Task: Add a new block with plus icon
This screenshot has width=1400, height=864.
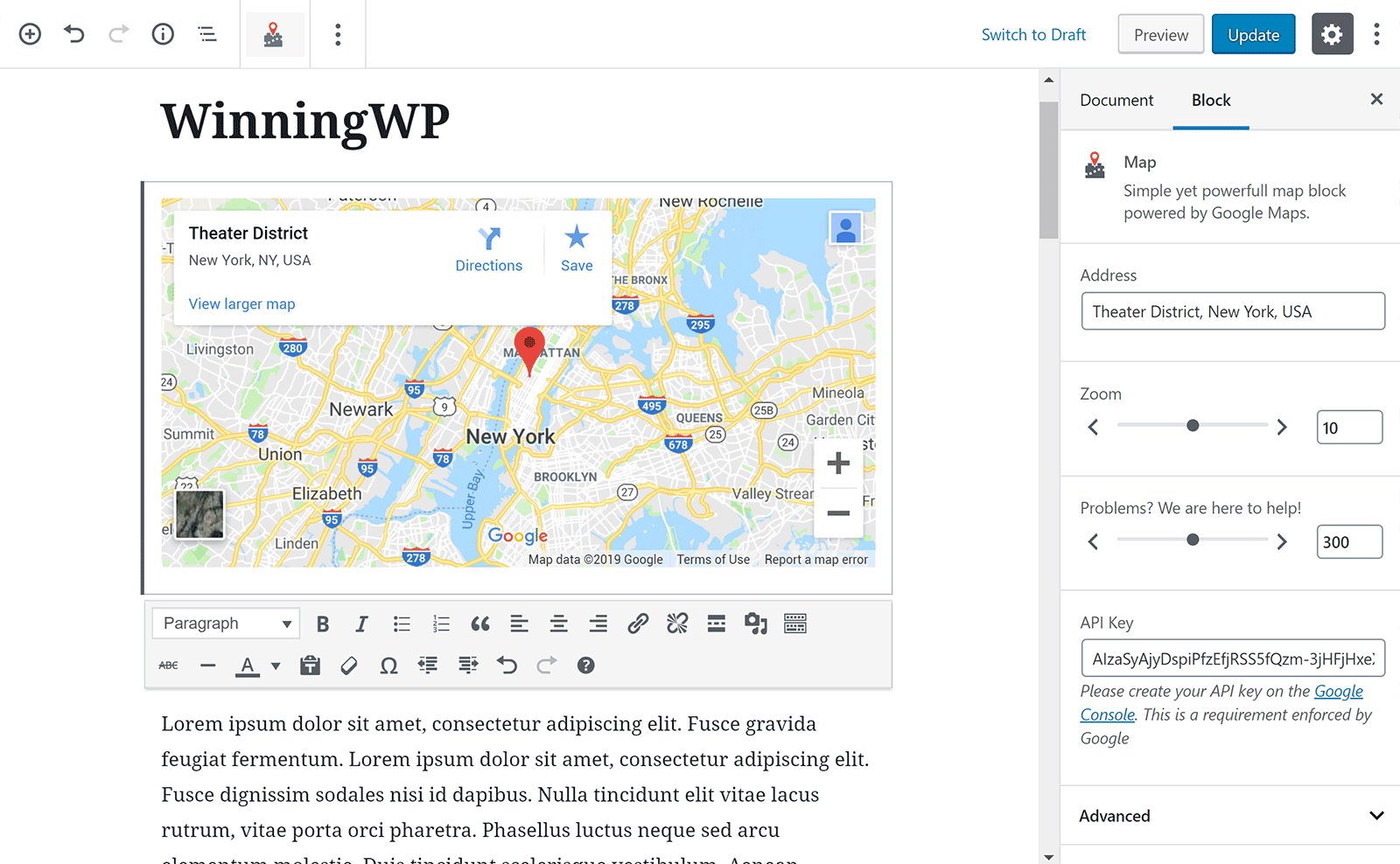Action: [x=30, y=34]
